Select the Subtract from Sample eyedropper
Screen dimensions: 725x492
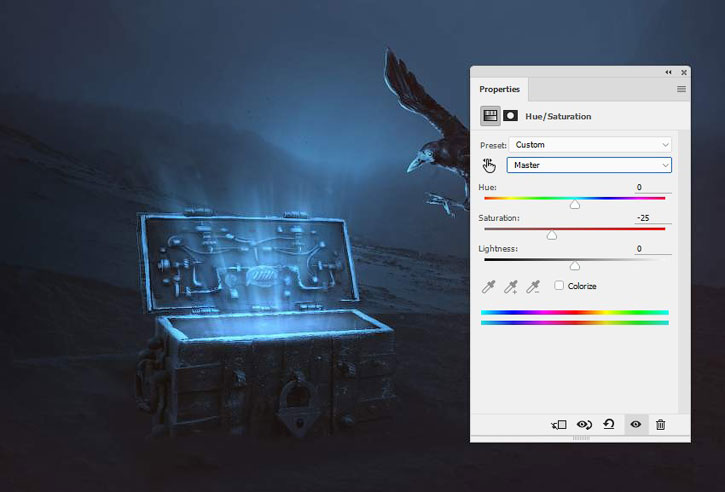click(533, 287)
